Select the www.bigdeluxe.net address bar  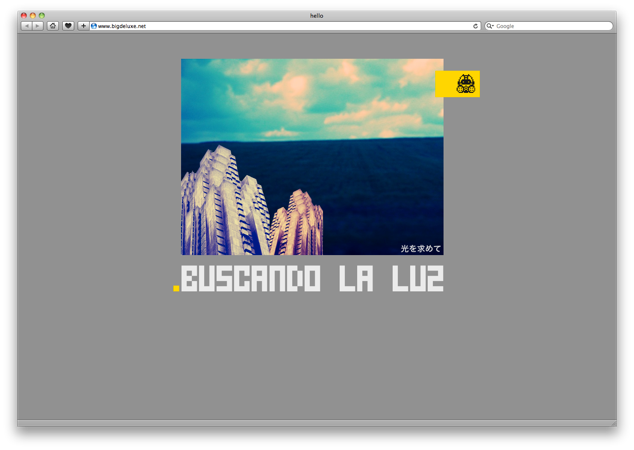pyautogui.click(x=280, y=26)
